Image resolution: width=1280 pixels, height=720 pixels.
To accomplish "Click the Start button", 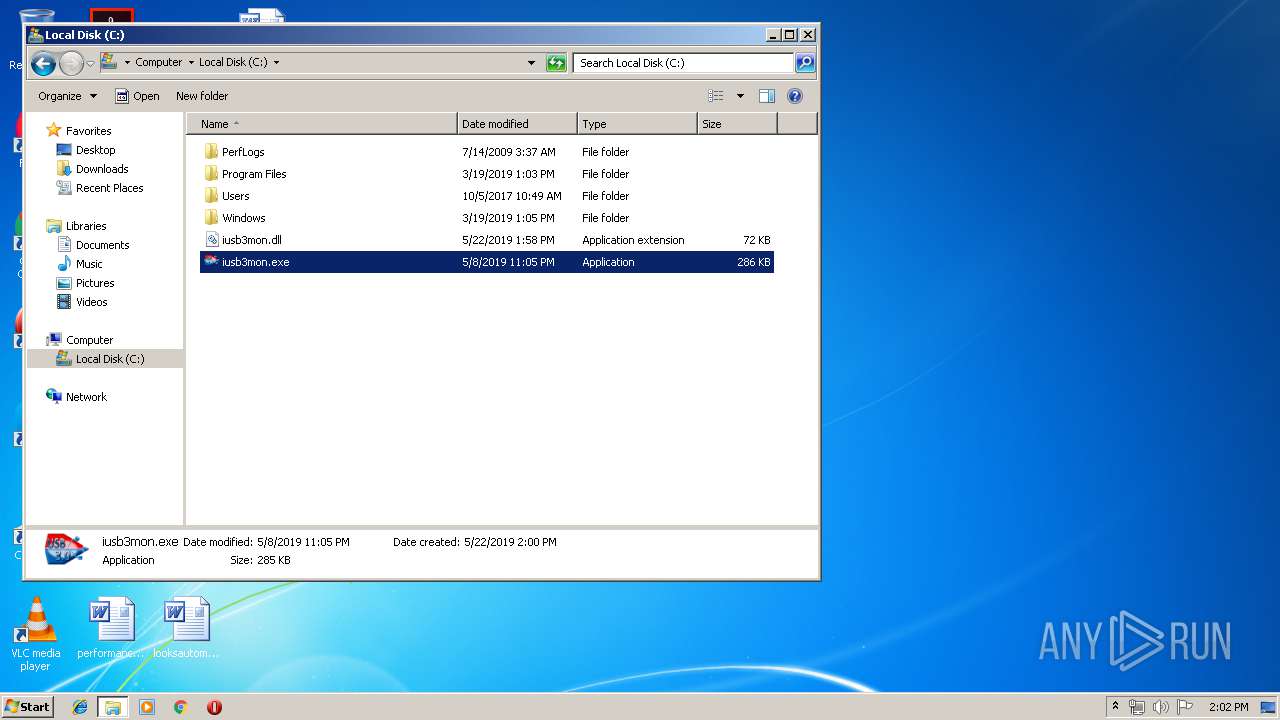I will [28, 707].
